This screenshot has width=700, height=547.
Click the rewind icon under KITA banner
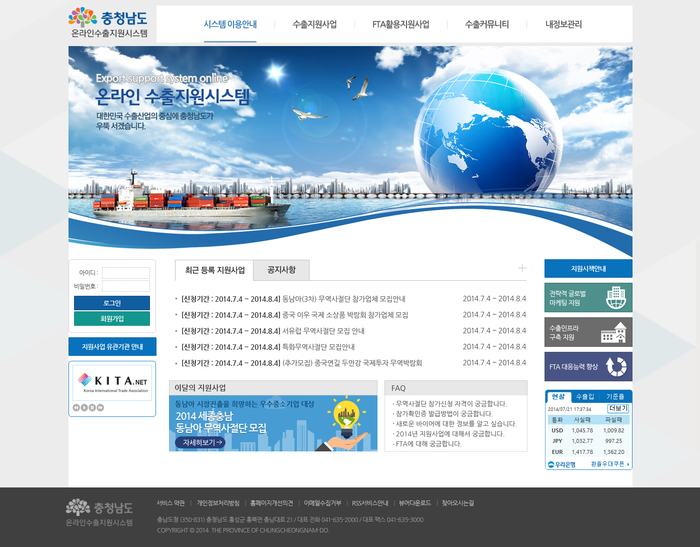[76, 407]
